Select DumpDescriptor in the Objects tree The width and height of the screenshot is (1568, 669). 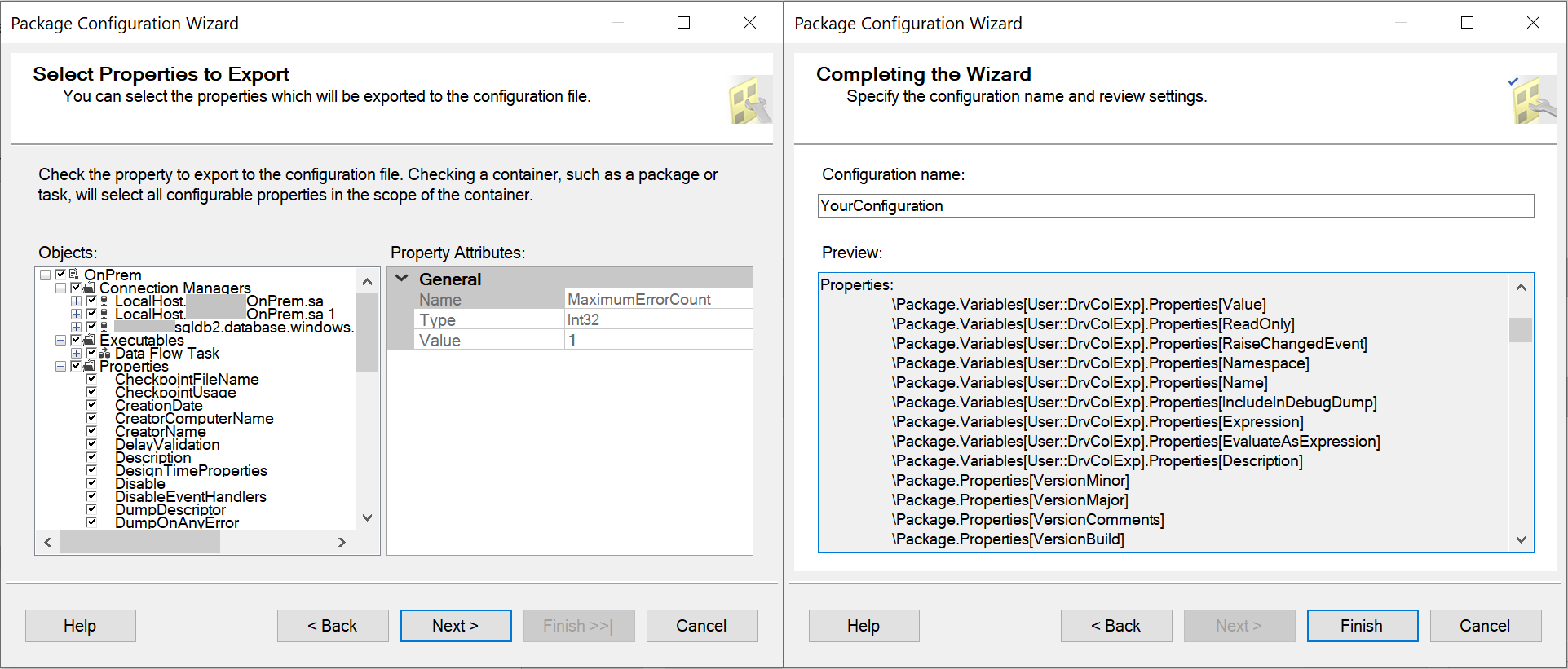[170, 509]
